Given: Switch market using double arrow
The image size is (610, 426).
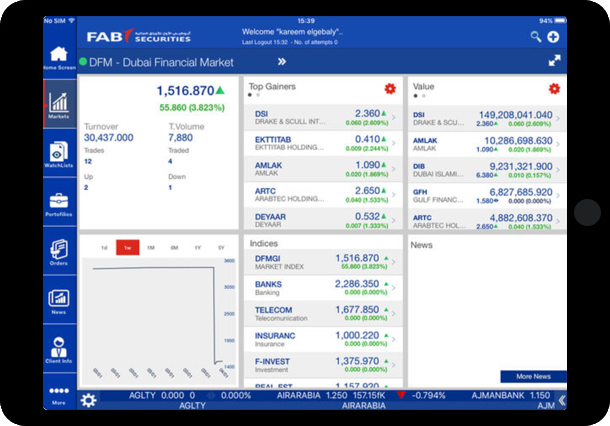Looking at the screenshot, I should coord(282,61).
